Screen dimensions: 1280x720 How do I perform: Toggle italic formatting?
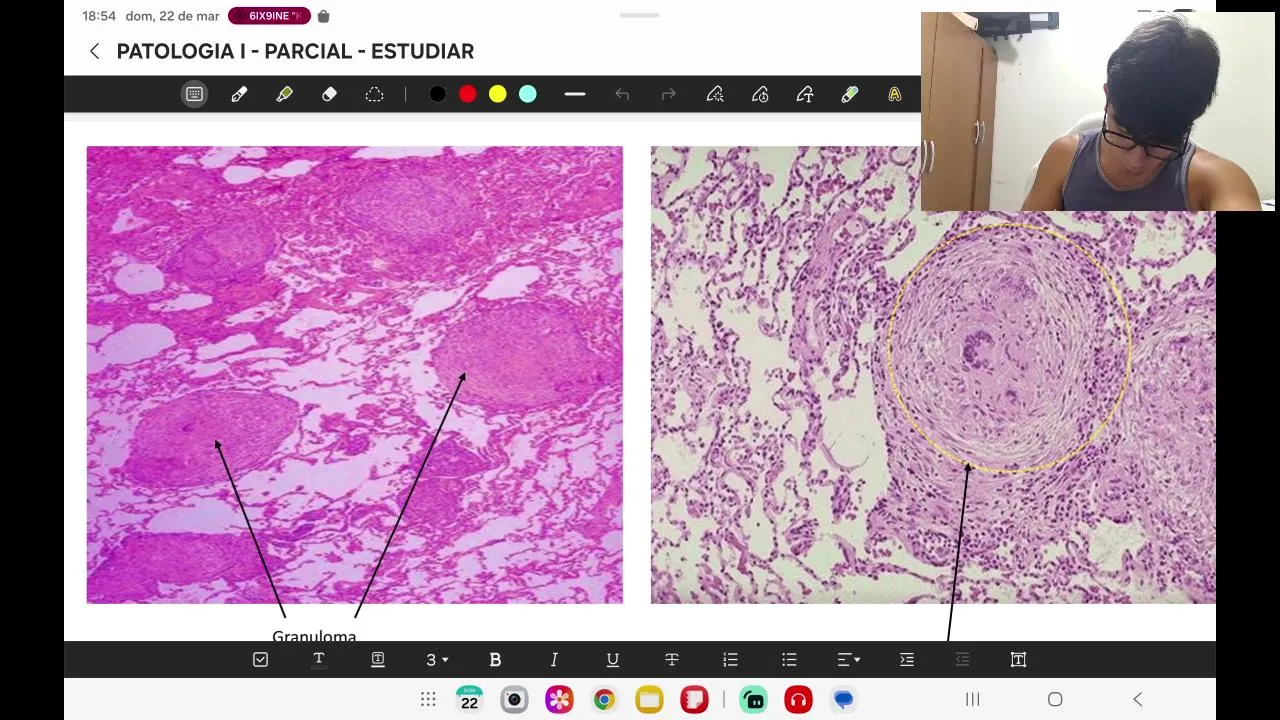tap(554, 659)
